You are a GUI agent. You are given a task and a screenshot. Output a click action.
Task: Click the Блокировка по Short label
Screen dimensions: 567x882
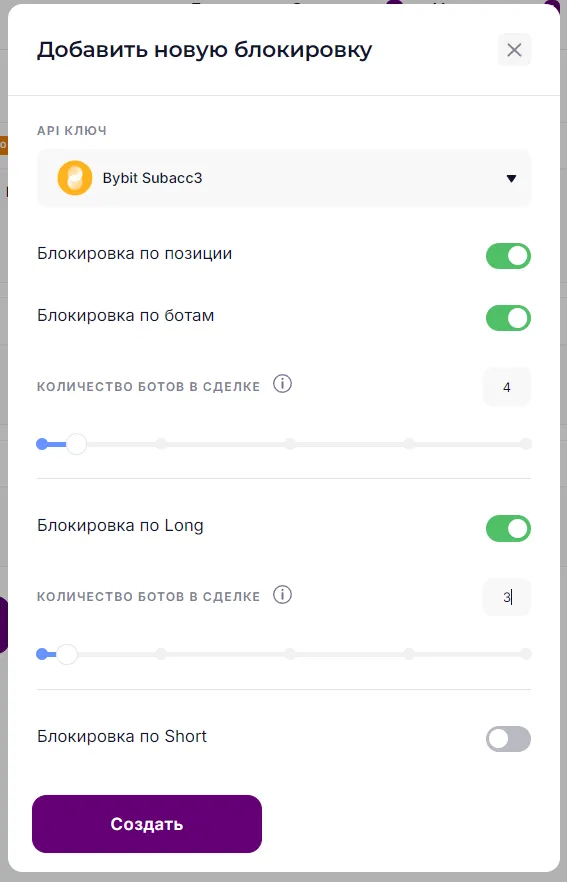click(x=122, y=736)
